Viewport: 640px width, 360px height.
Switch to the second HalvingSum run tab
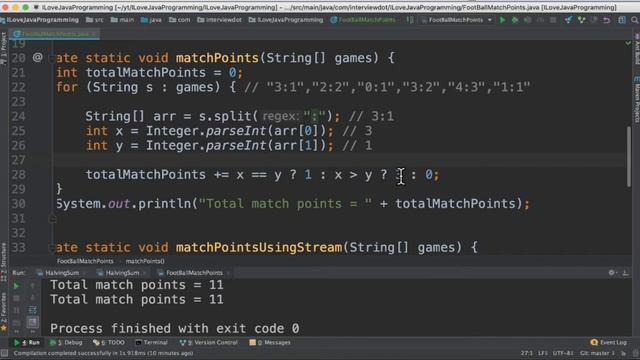coord(122,273)
